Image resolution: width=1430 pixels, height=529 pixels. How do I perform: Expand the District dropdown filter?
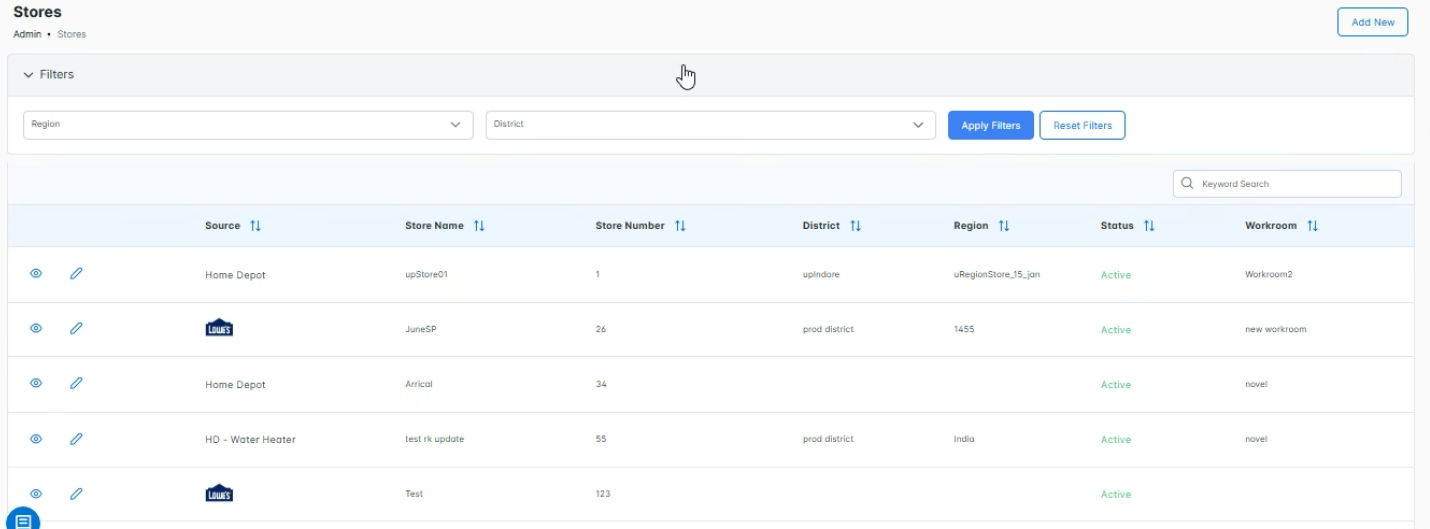tap(710, 125)
